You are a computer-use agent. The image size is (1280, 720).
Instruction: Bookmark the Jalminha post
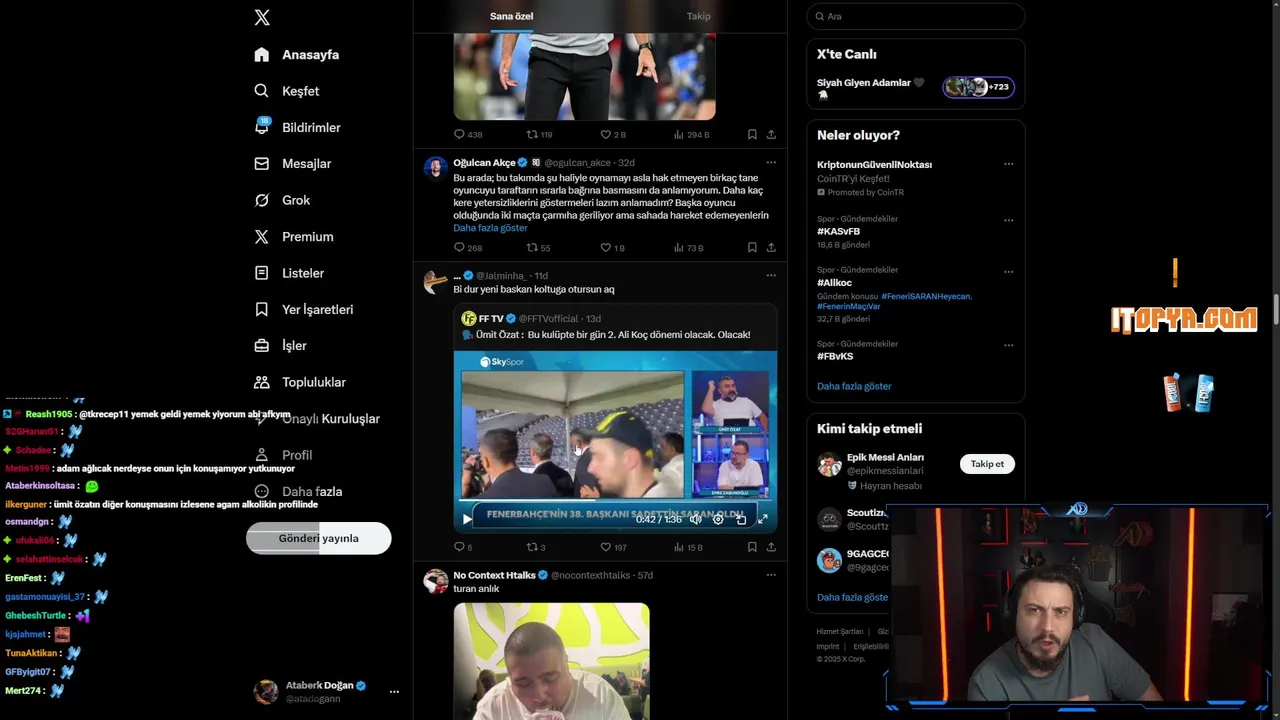point(752,547)
